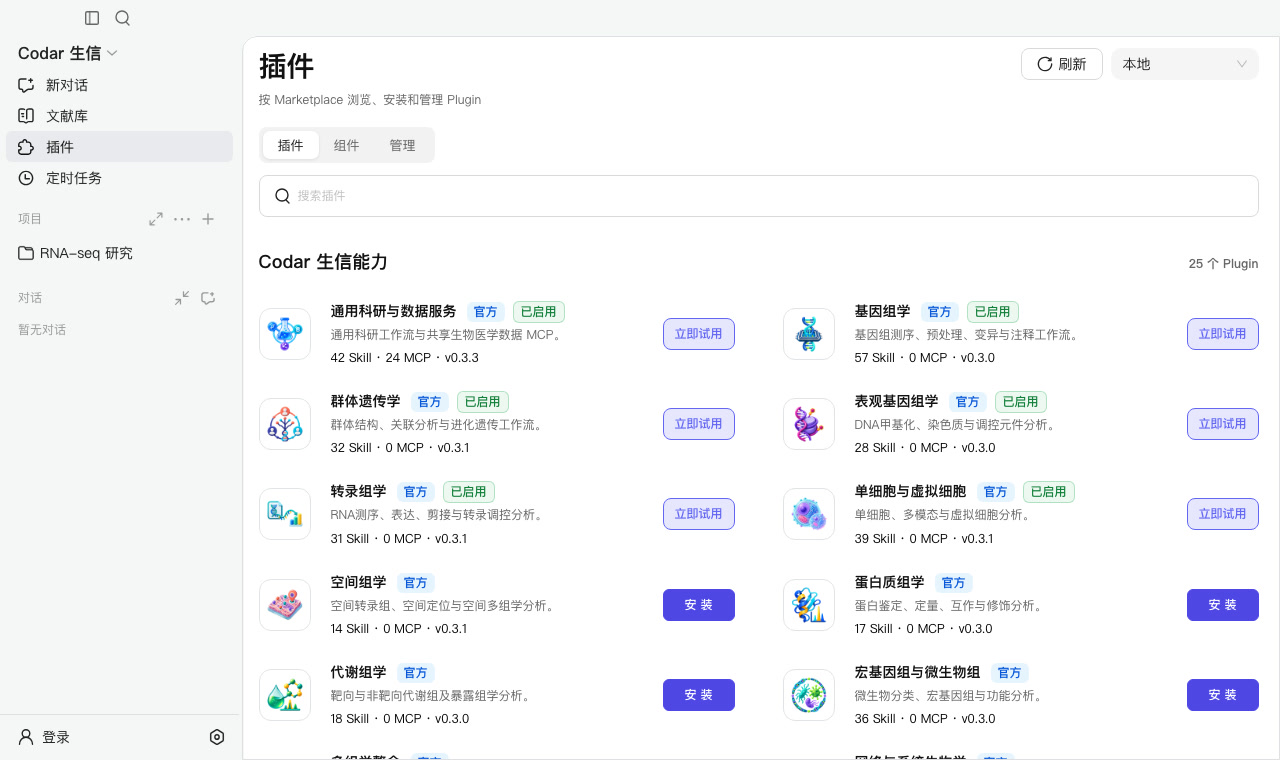1280x760 pixels.
Task: Install the 宏基因组与微生物组 plugin
Action: [x=1223, y=695]
